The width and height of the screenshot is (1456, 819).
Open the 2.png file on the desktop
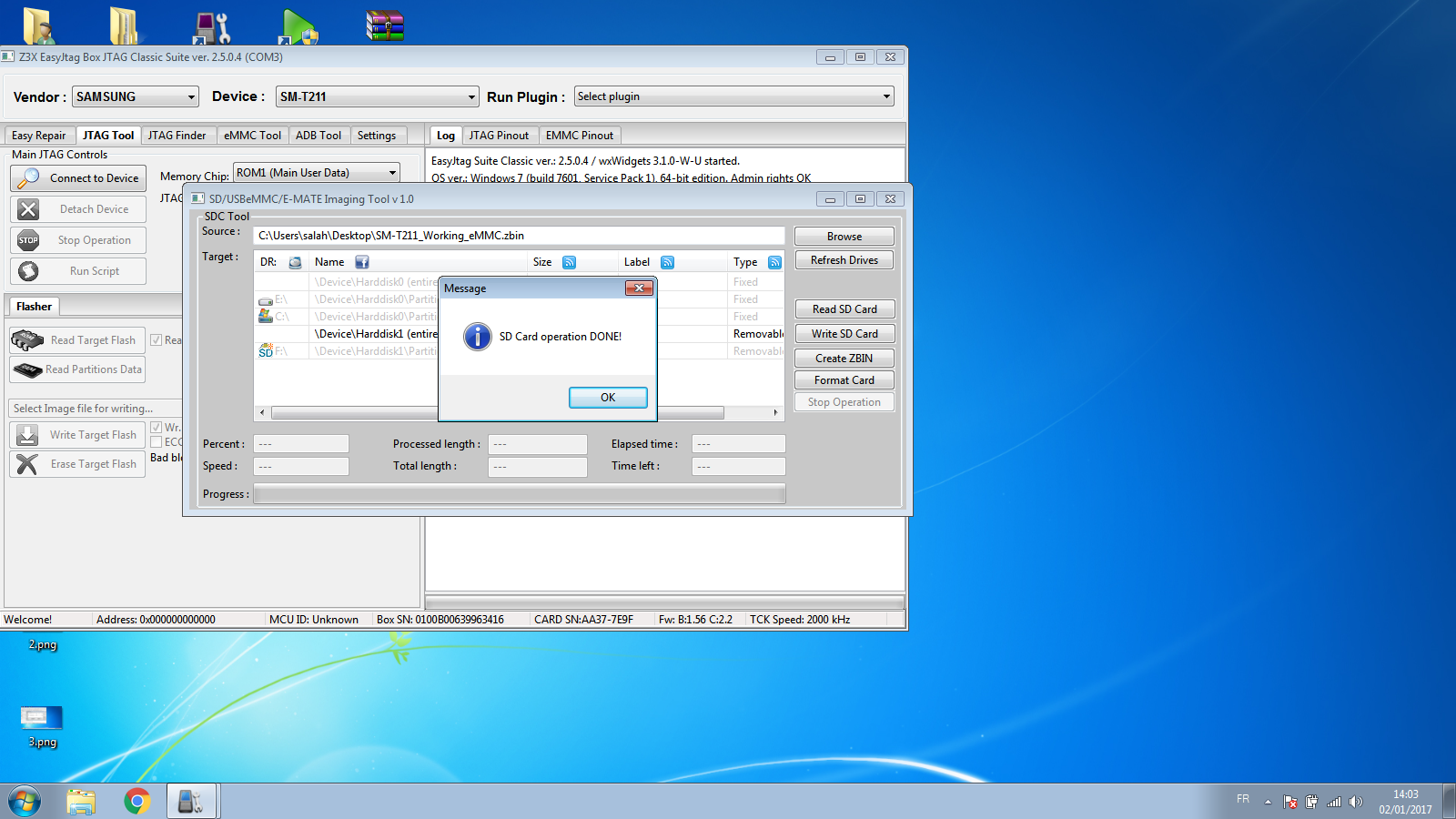click(42, 644)
